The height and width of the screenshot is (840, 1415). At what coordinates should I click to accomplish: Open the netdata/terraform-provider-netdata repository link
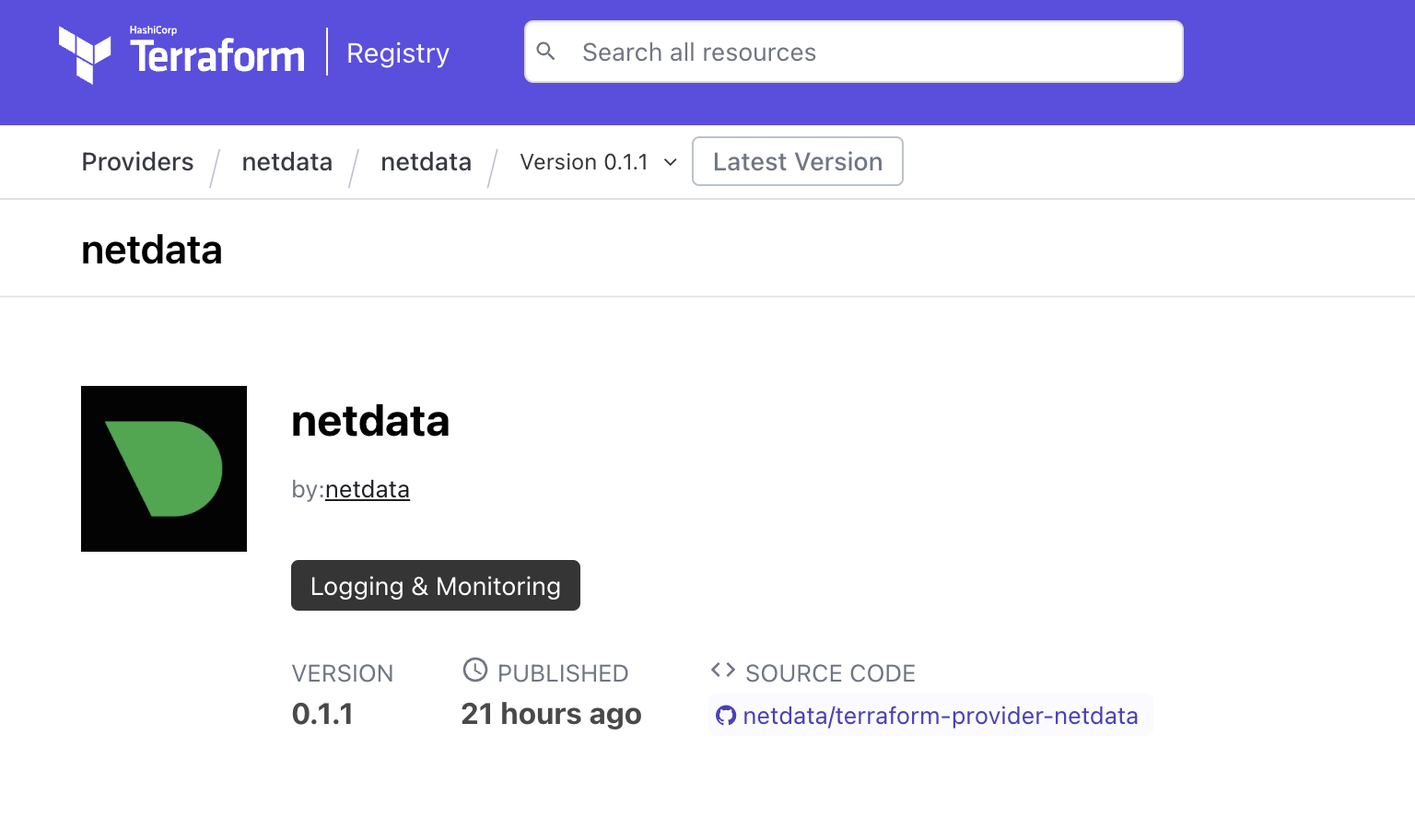point(940,716)
